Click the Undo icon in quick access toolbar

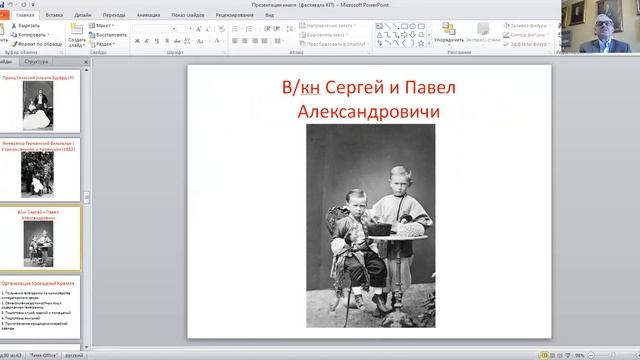point(10,5)
